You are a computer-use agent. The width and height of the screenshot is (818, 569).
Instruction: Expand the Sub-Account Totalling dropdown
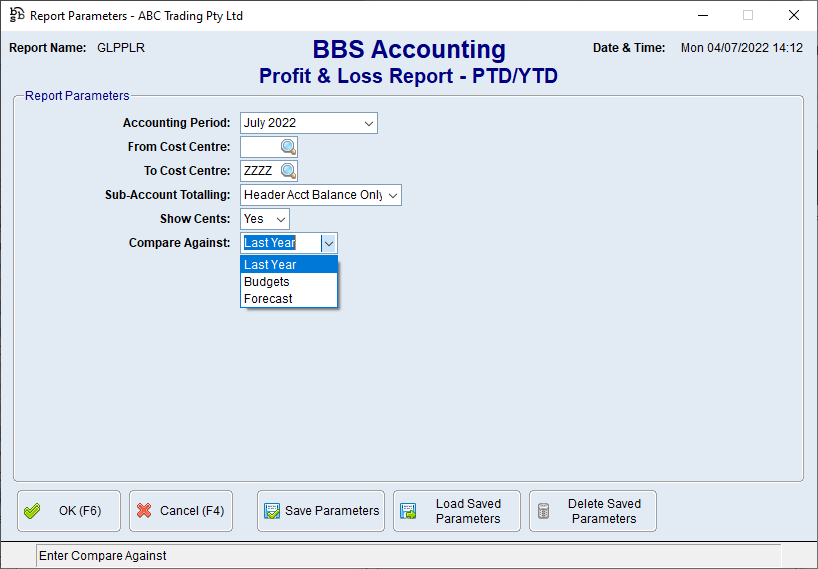coord(392,195)
